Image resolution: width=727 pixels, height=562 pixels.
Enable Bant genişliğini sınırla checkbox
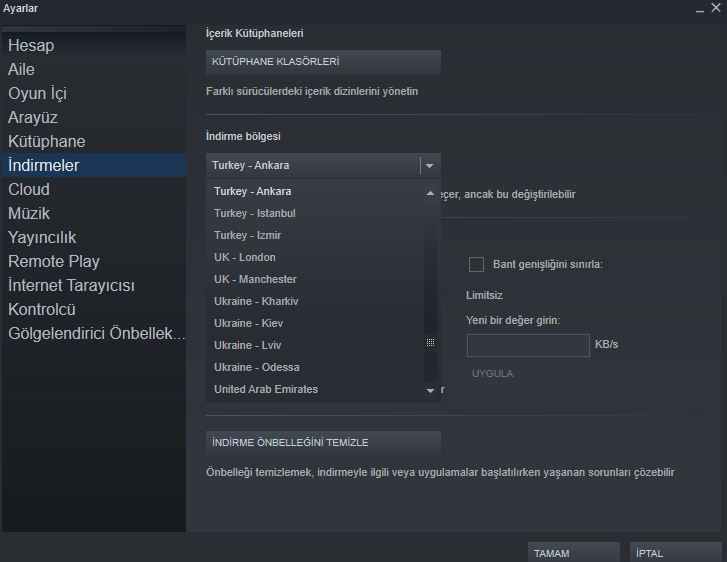[x=476, y=265]
